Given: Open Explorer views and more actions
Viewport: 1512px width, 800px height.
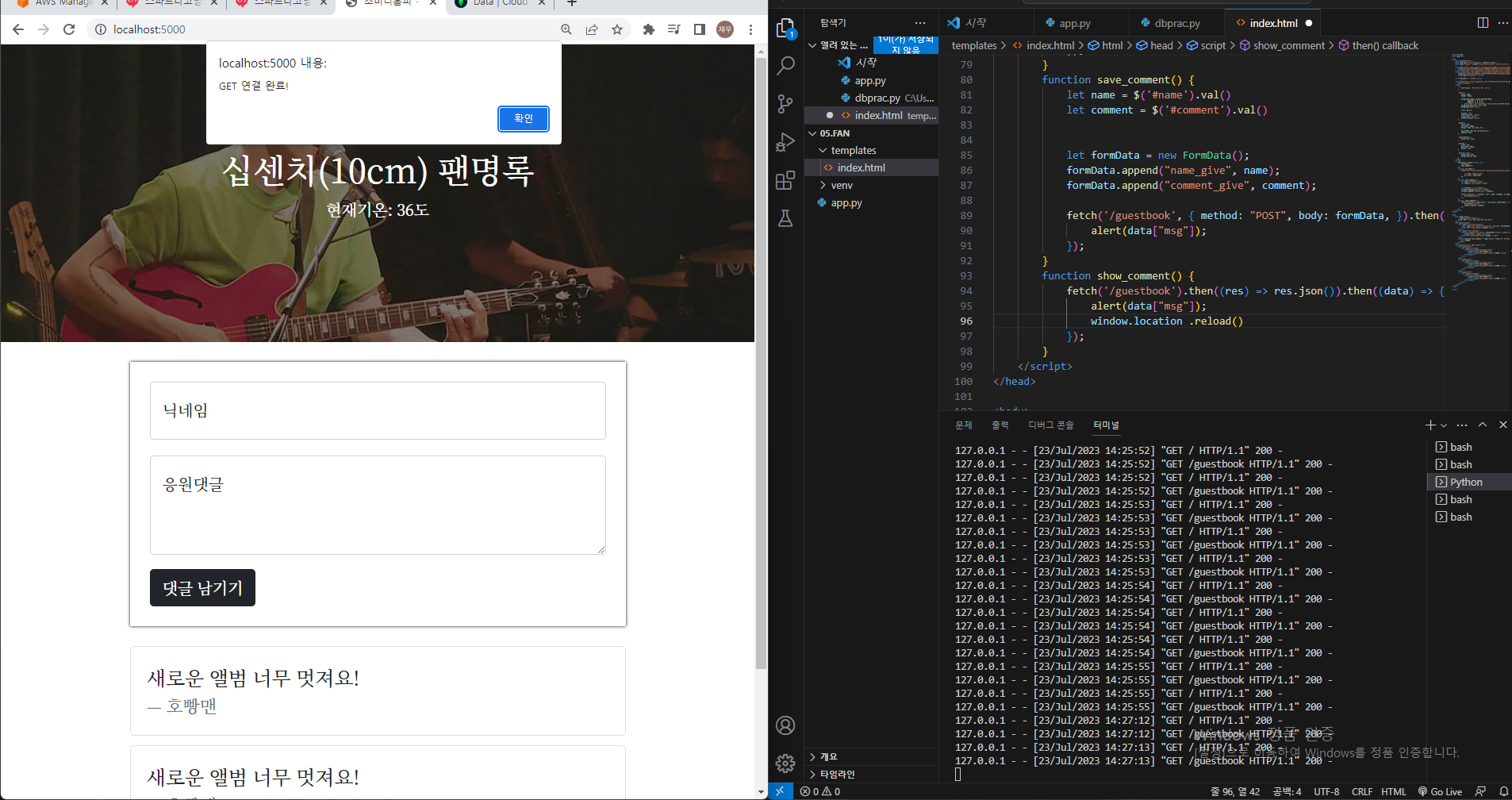Looking at the screenshot, I should (920, 23).
